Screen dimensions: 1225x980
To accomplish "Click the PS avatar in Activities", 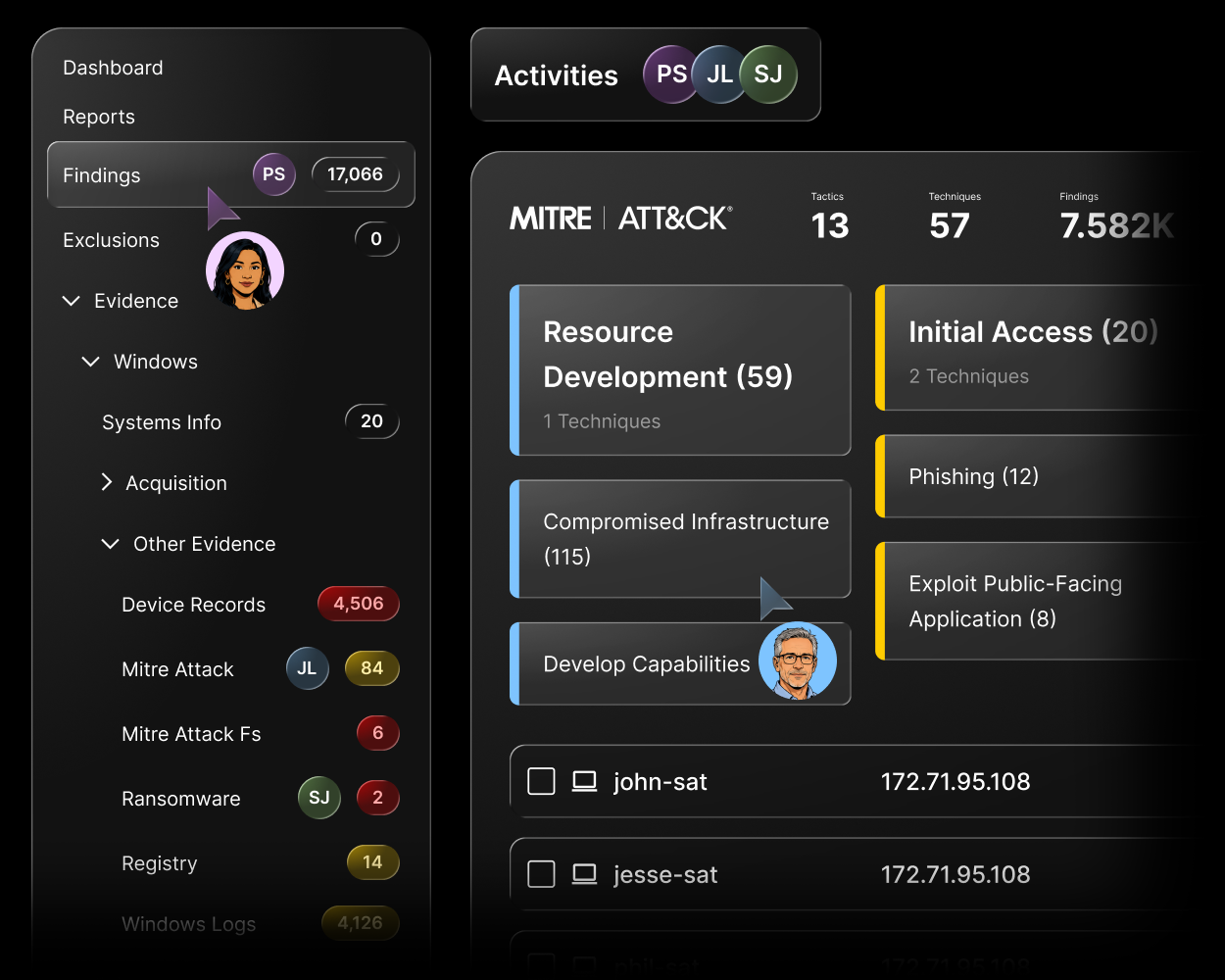I will pos(671,74).
